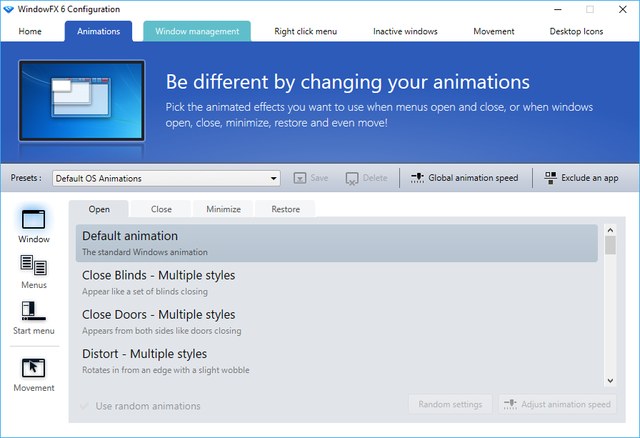Open the Inactive windows tab
This screenshot has height=438, width=640.
pyautogui.click(x=405, y=31)
